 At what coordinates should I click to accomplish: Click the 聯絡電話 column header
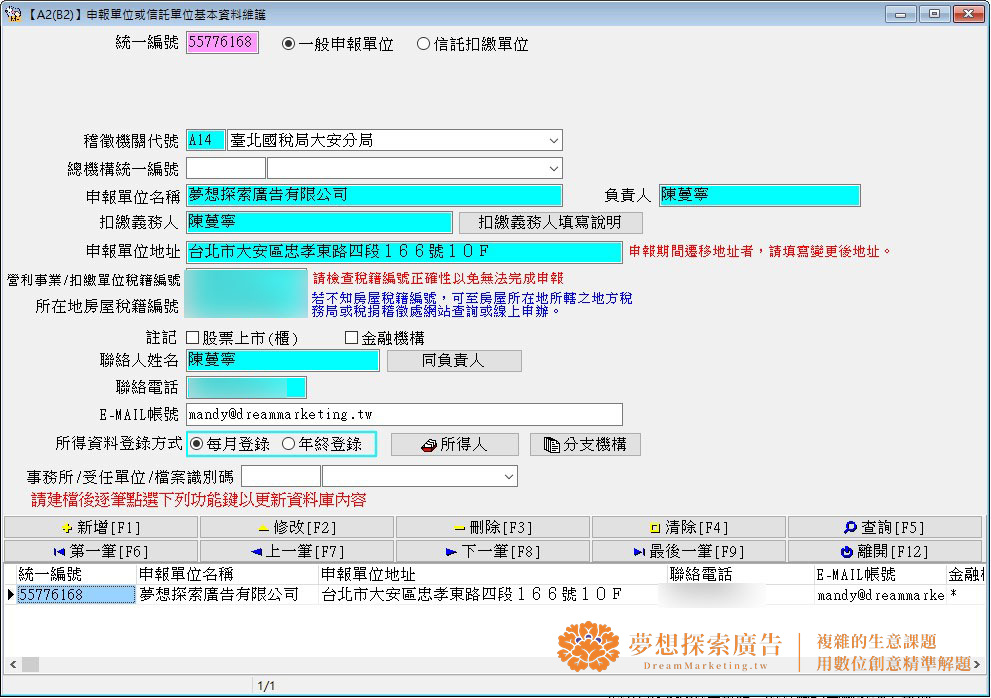[741, 574]
